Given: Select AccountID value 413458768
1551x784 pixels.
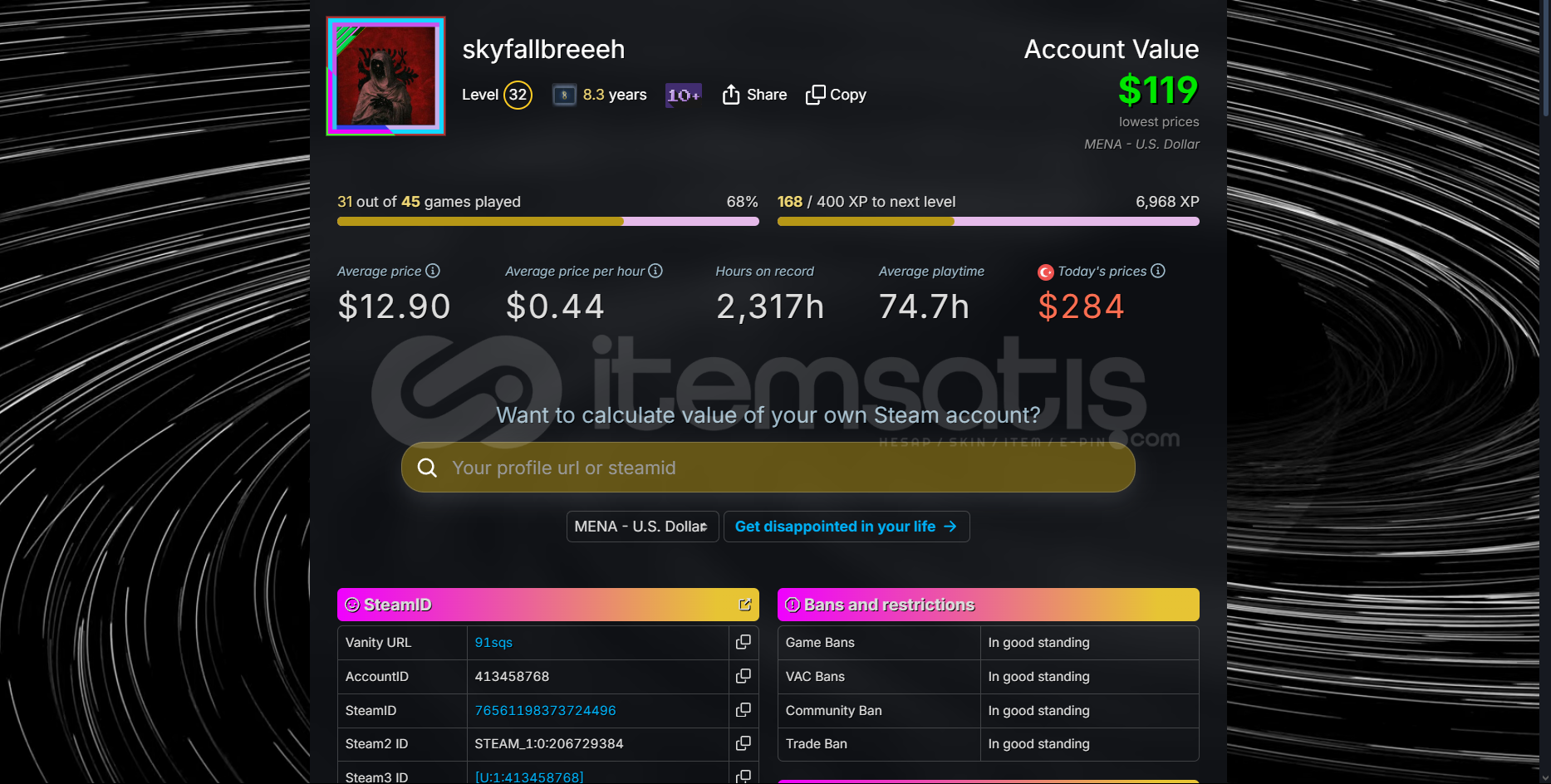Looking at the screenshot, I should [512, 677].
